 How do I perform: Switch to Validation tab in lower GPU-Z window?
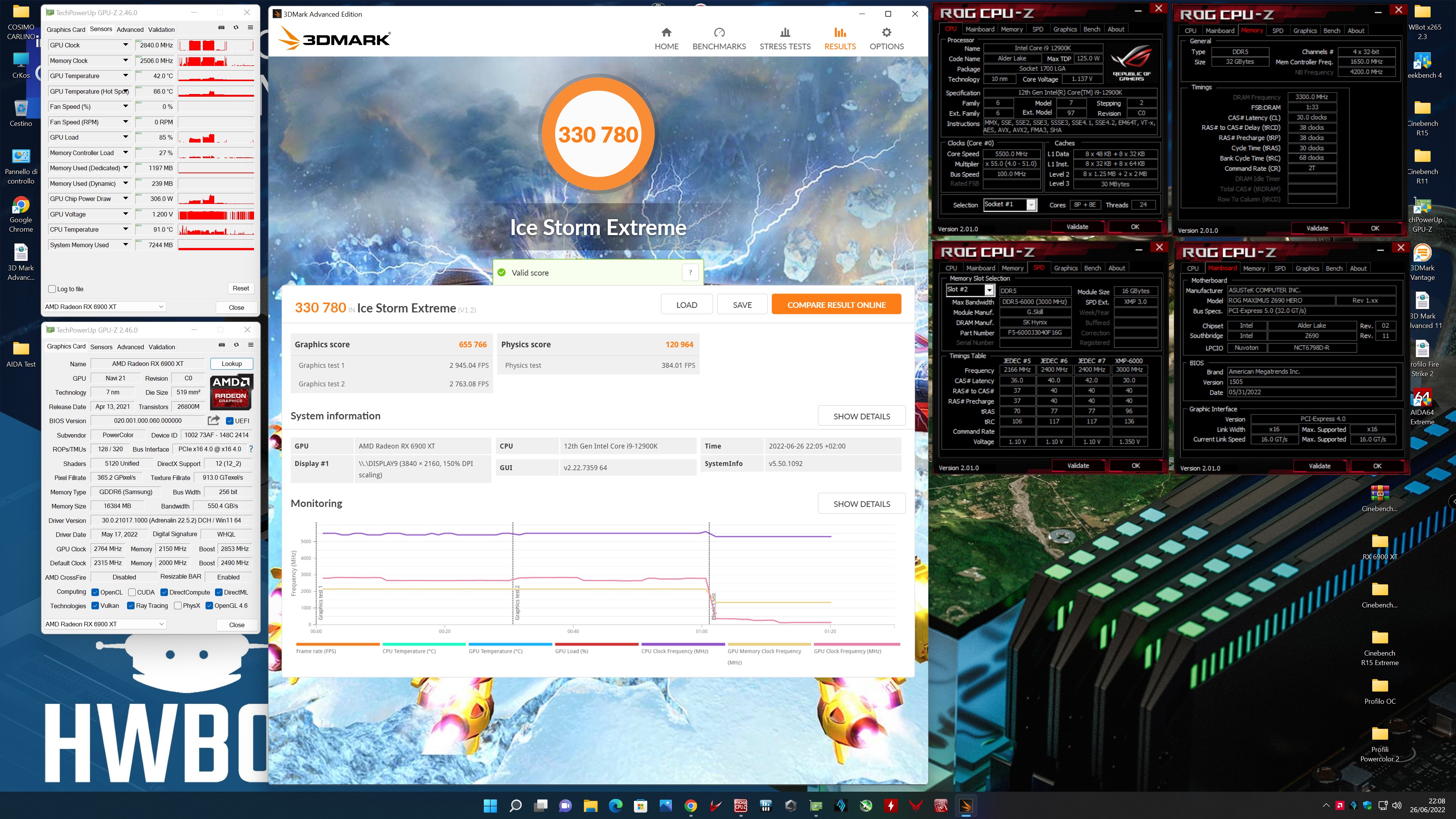pos(162,347)
